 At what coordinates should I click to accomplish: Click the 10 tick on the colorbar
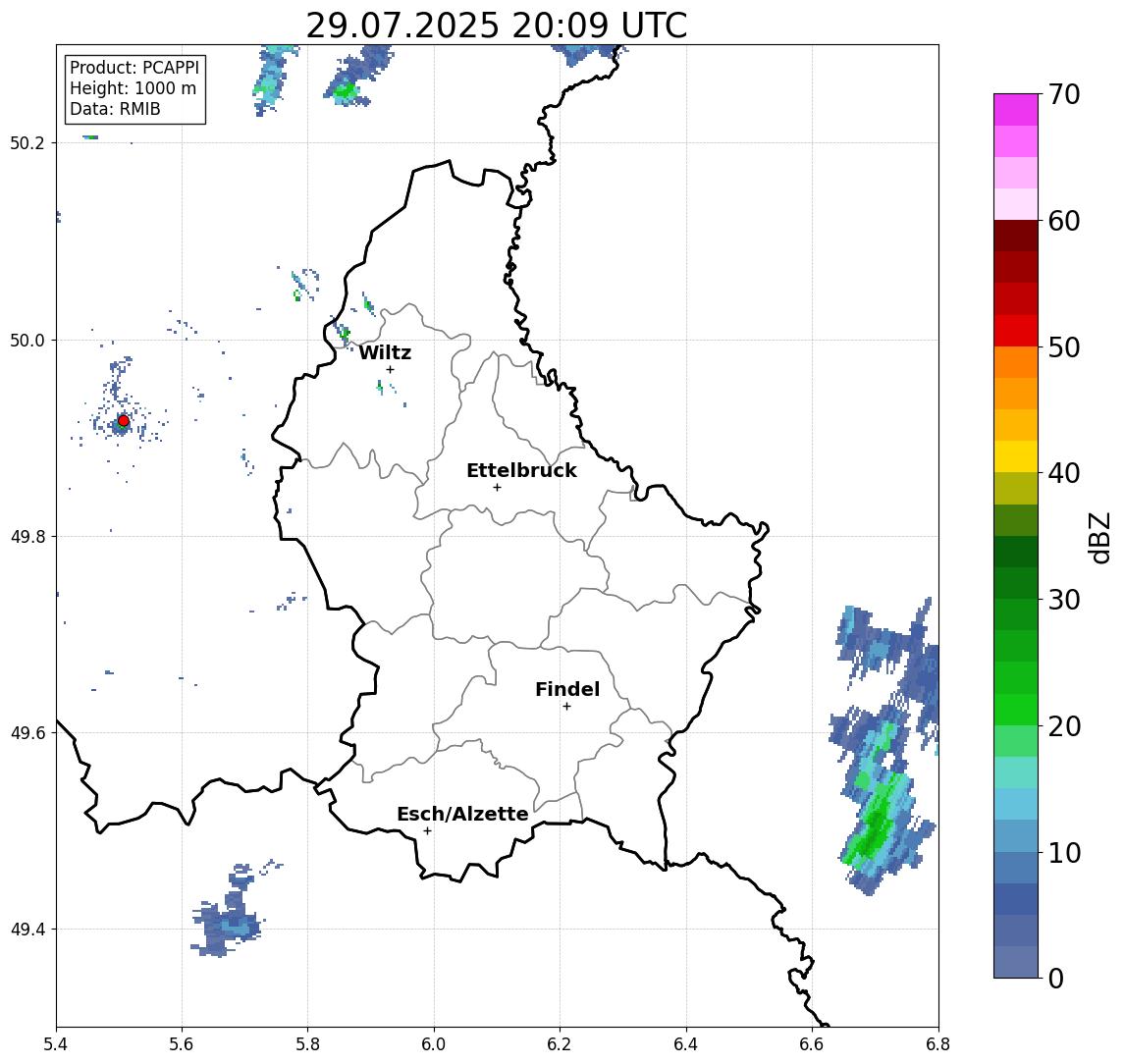[x=1063, y=852]
